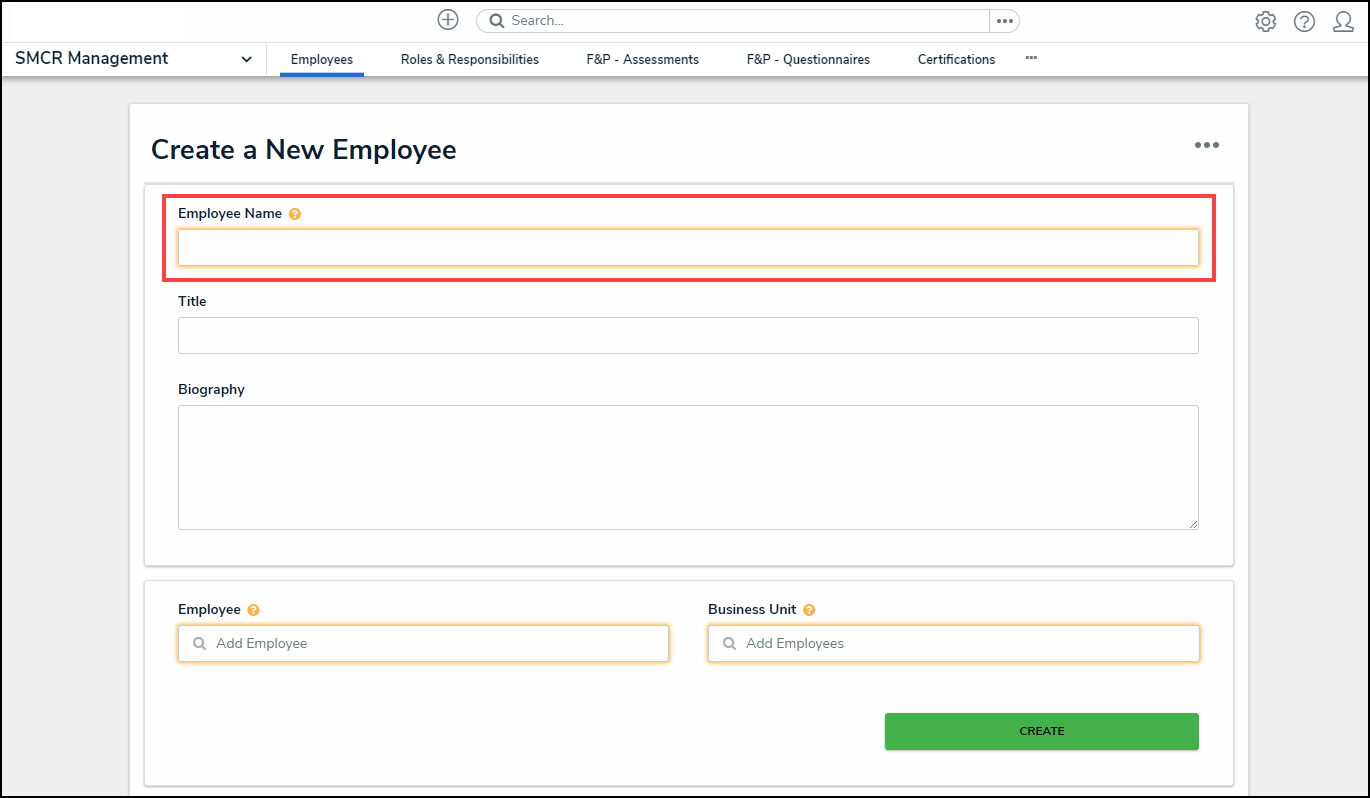This screenshot has height=798, width=1370.
Task: Click inside the Employee Name field
Action: coord(688,247)
